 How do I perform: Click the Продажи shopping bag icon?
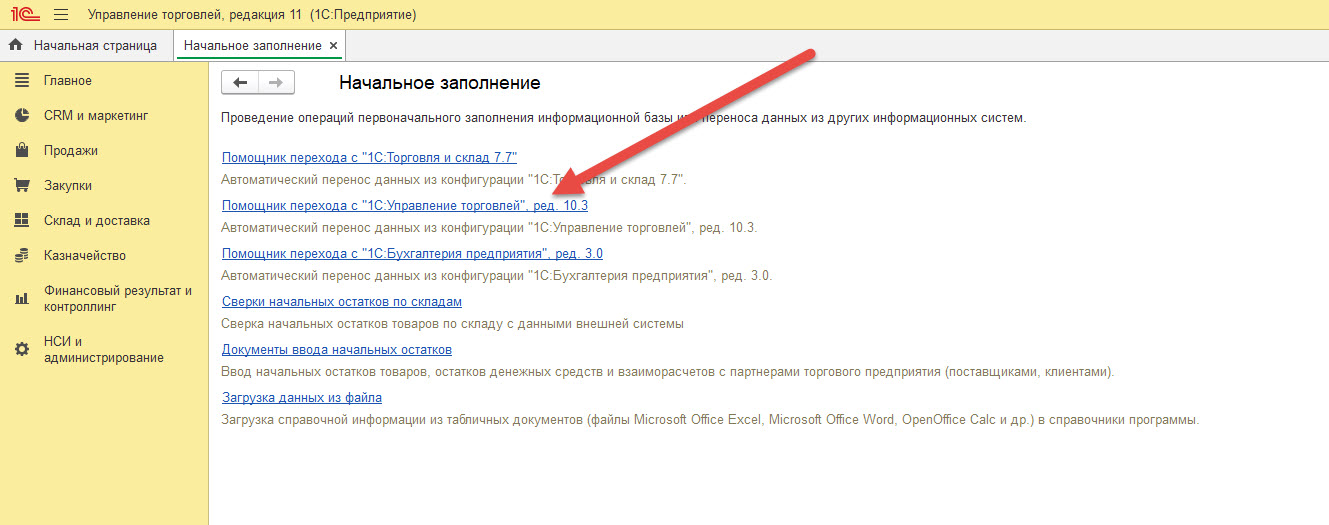tap(22, 151)
